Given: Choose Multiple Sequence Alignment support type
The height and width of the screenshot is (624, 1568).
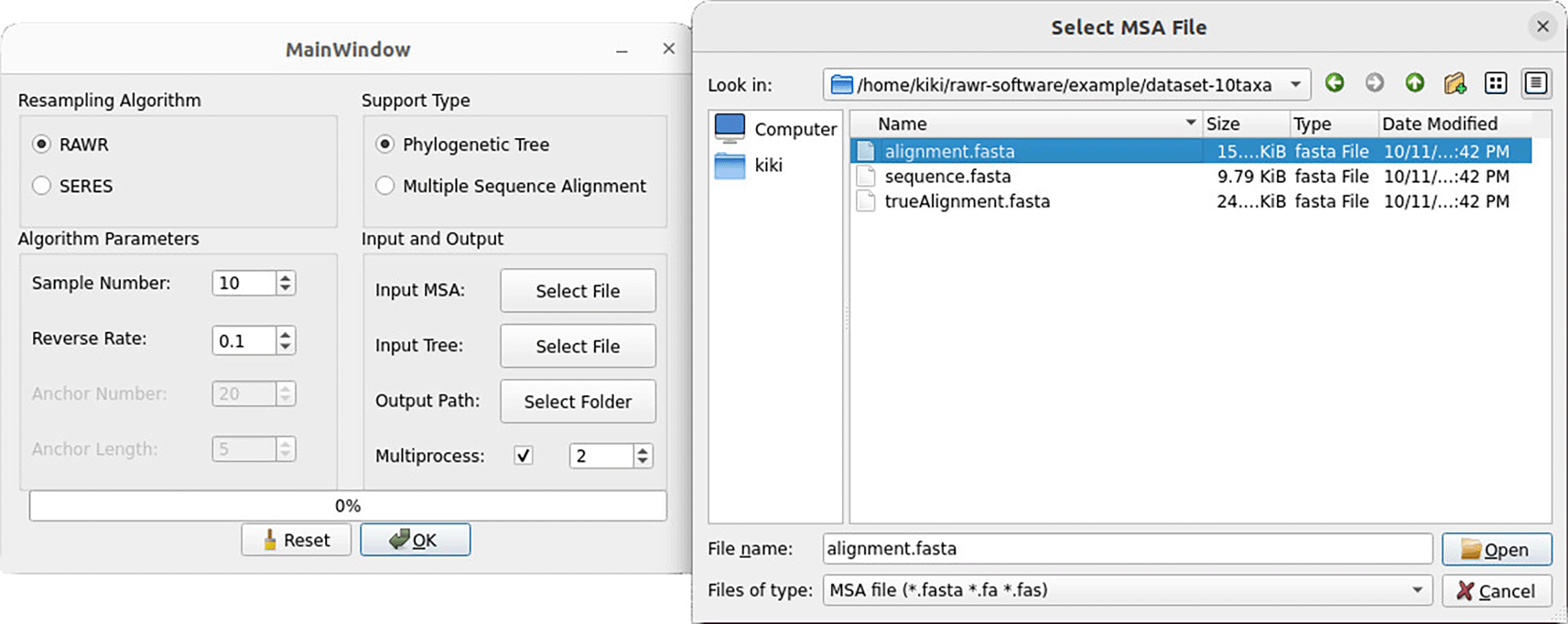Looking at the screenshot, I should click(385, 186).
